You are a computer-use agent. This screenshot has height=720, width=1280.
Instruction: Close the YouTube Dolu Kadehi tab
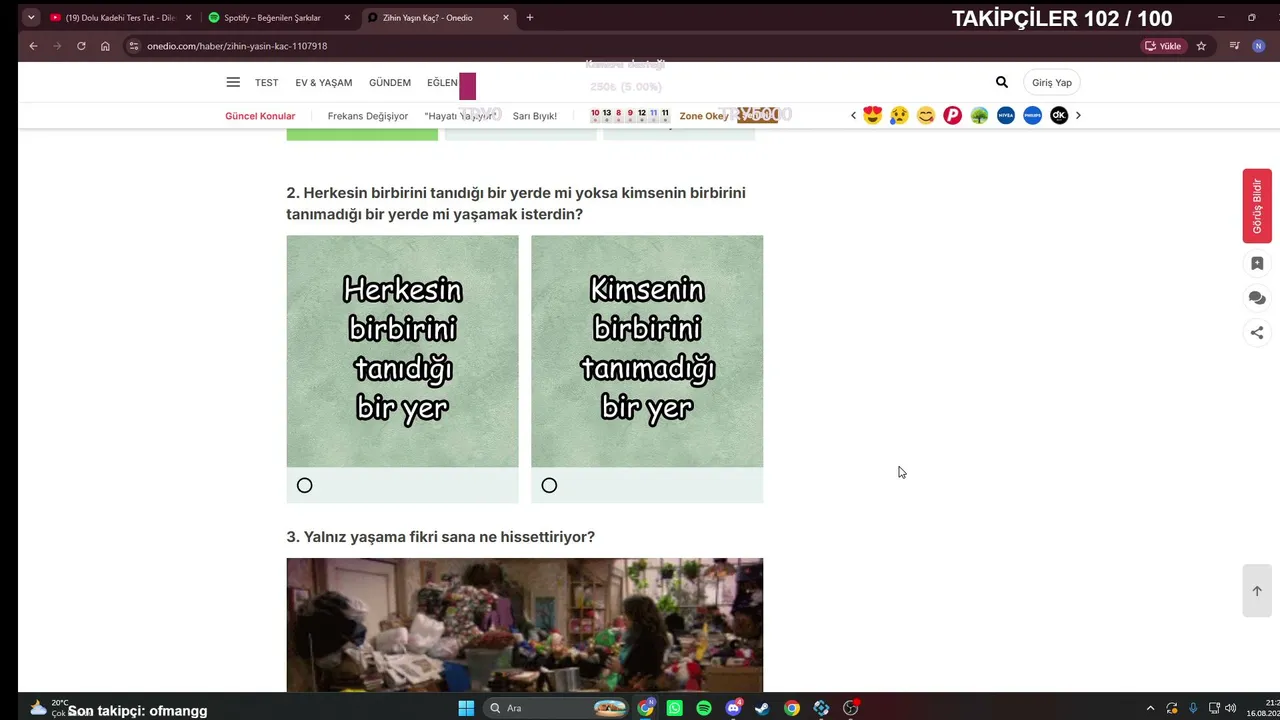tap(188, 18)
